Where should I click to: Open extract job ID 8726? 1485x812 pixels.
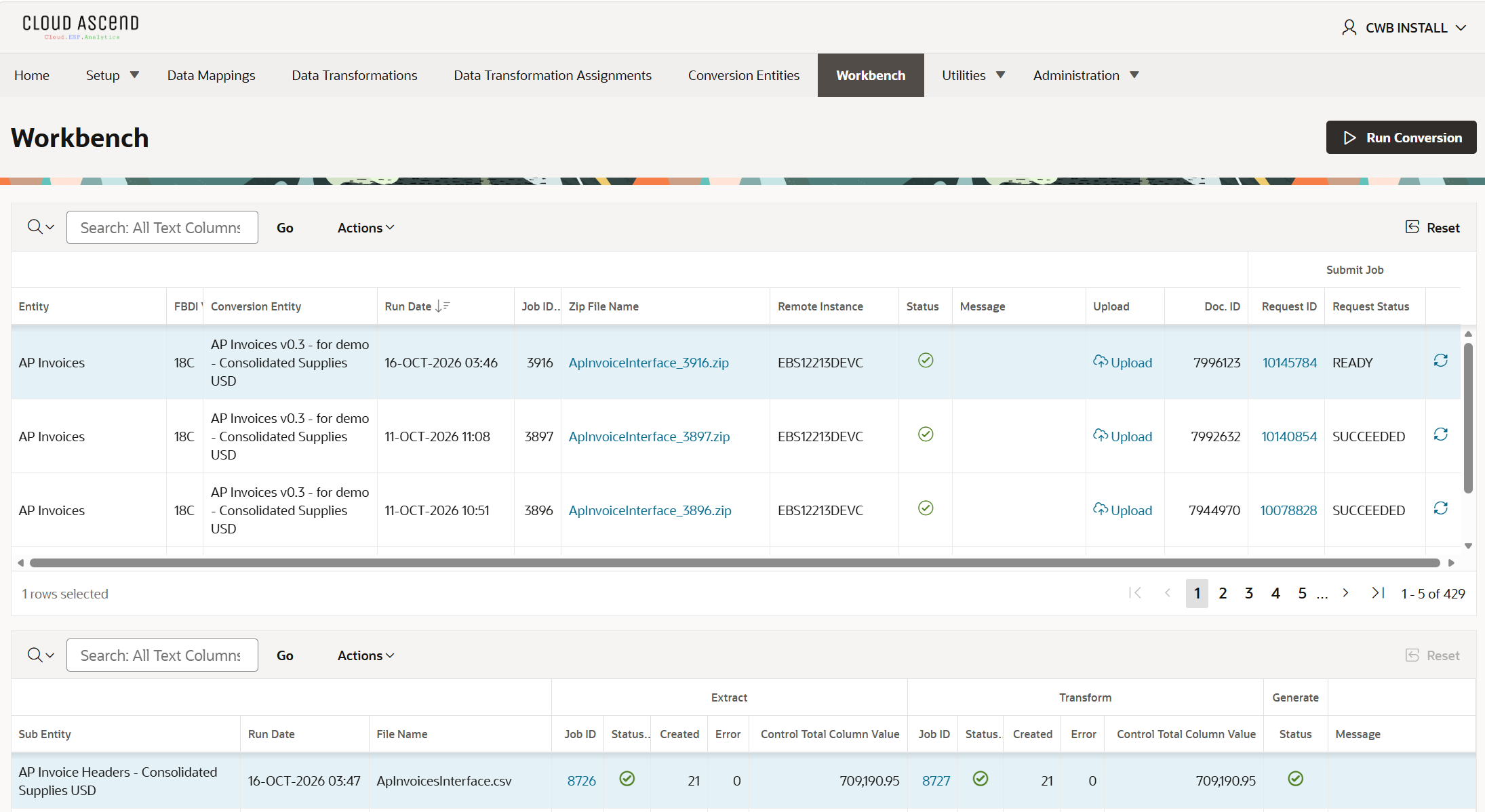coord(581,781)
